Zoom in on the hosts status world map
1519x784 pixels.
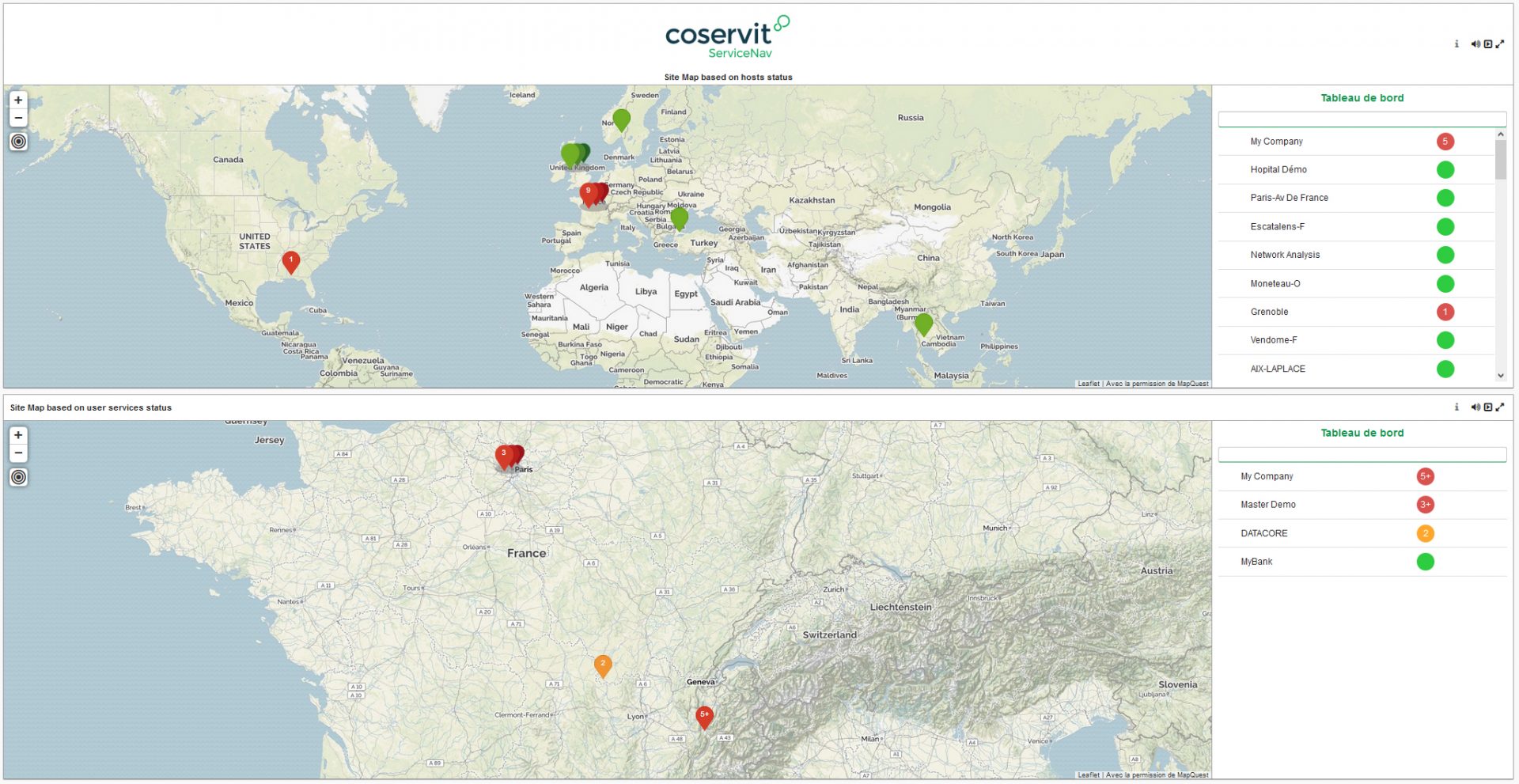coord(18,100)
